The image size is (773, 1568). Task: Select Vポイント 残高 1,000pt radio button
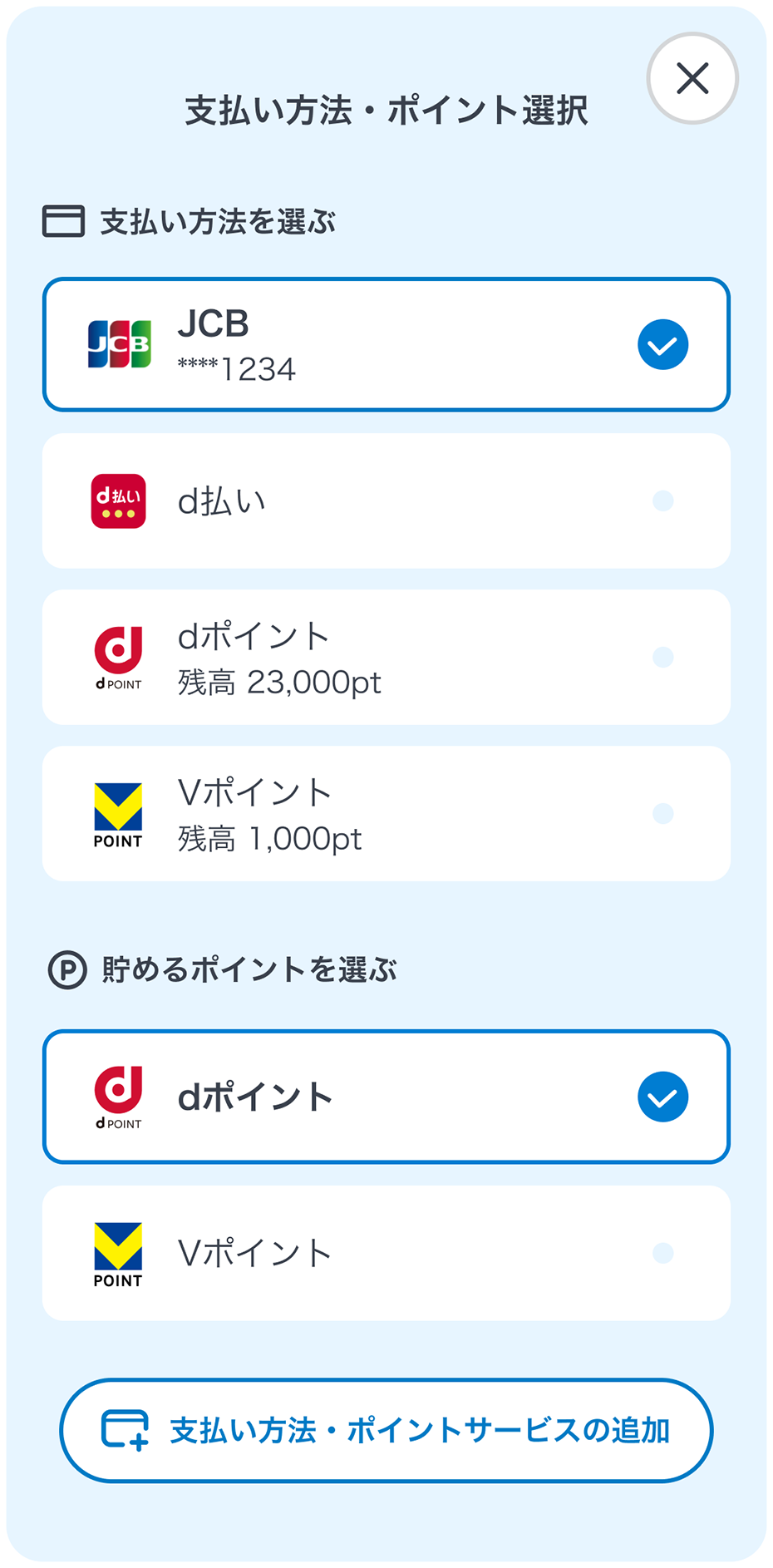click(662, 814)
